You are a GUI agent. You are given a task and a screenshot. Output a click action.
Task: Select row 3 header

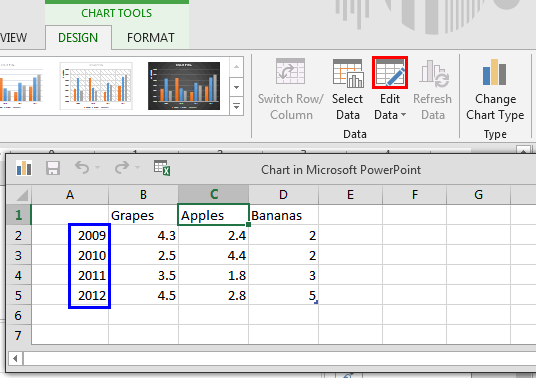click(x=18, y=255)
